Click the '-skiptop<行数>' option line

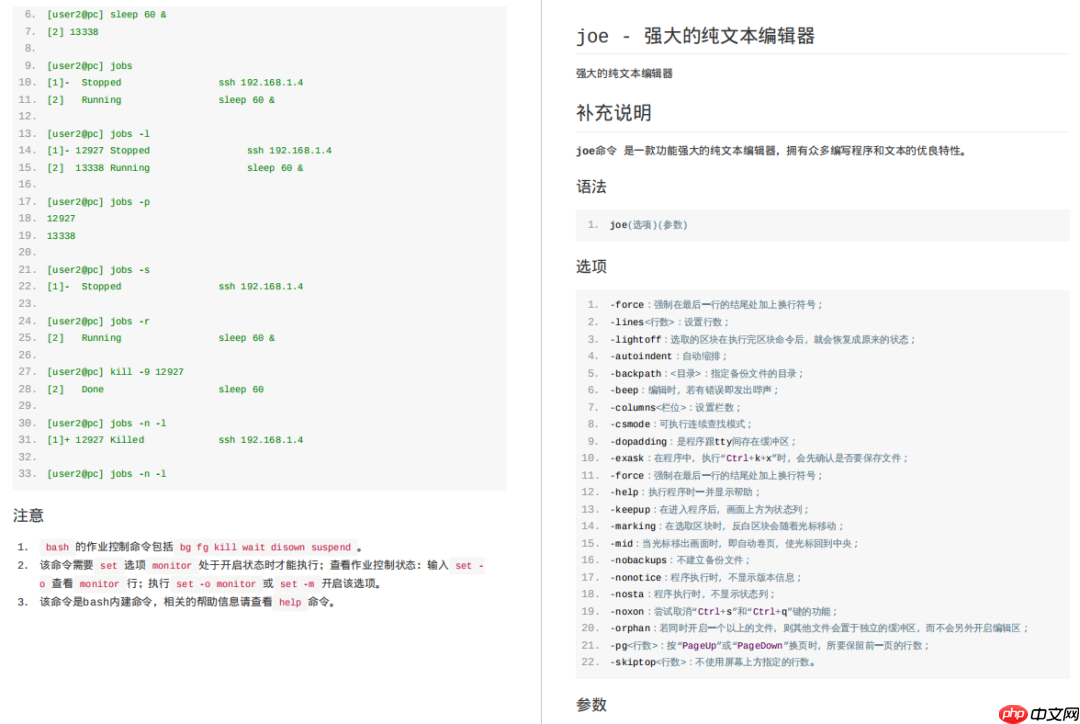click(713, 662)
